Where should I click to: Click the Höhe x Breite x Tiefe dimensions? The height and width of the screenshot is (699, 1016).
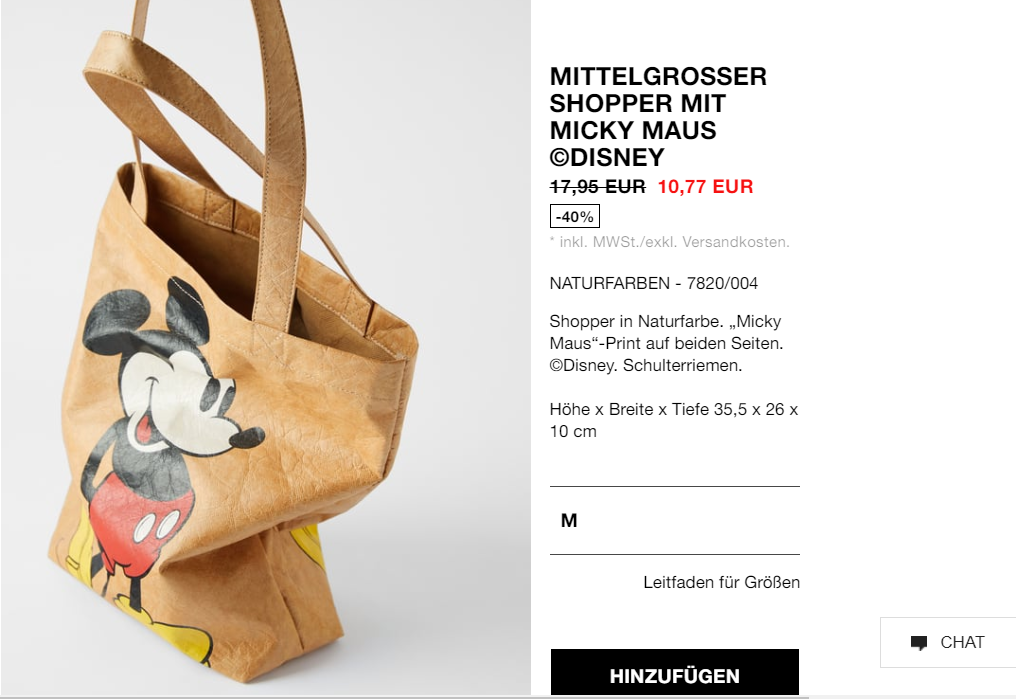(673, 420)
